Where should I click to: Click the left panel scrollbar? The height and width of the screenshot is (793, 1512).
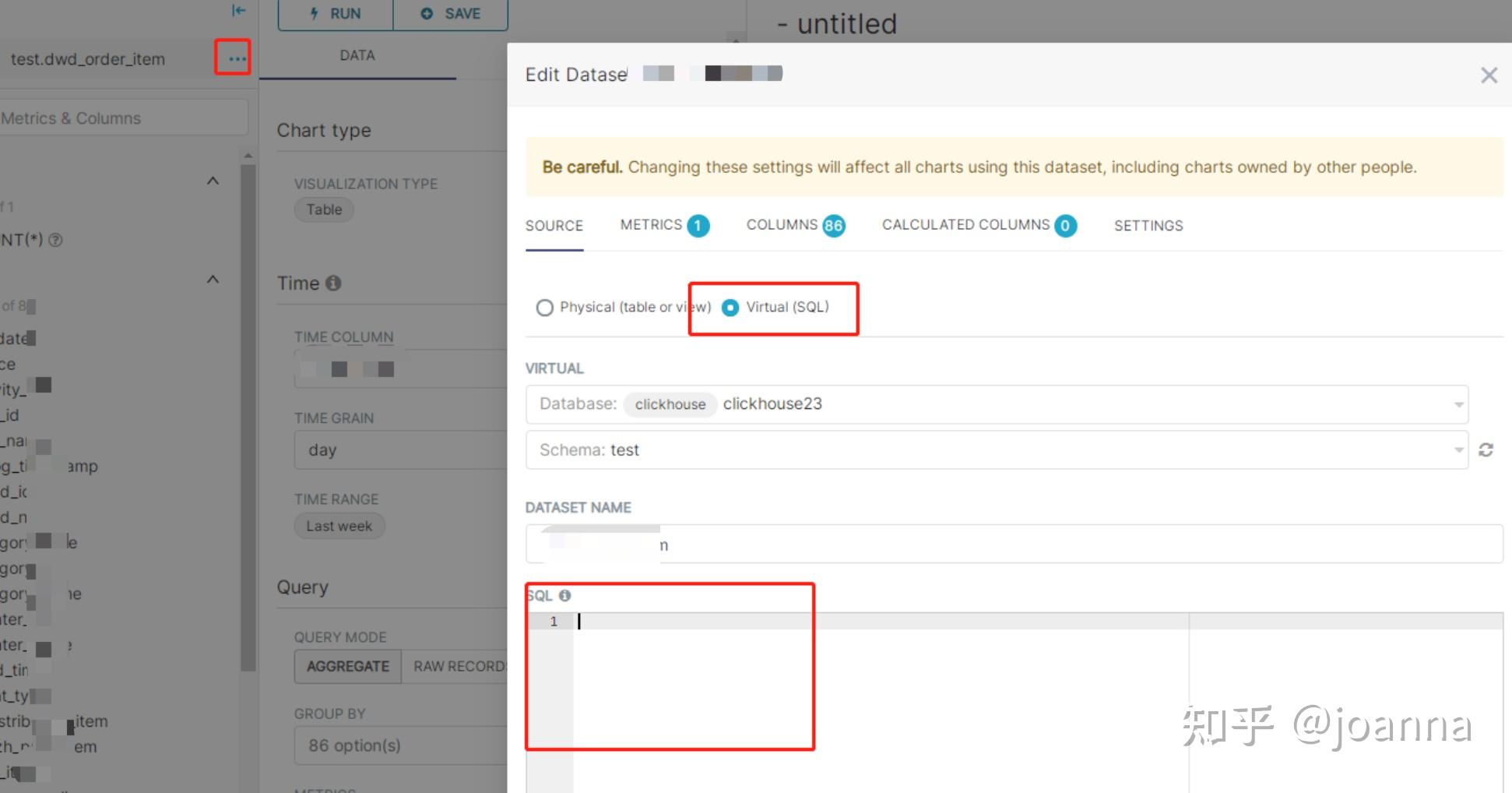click(x=248, y=413)
